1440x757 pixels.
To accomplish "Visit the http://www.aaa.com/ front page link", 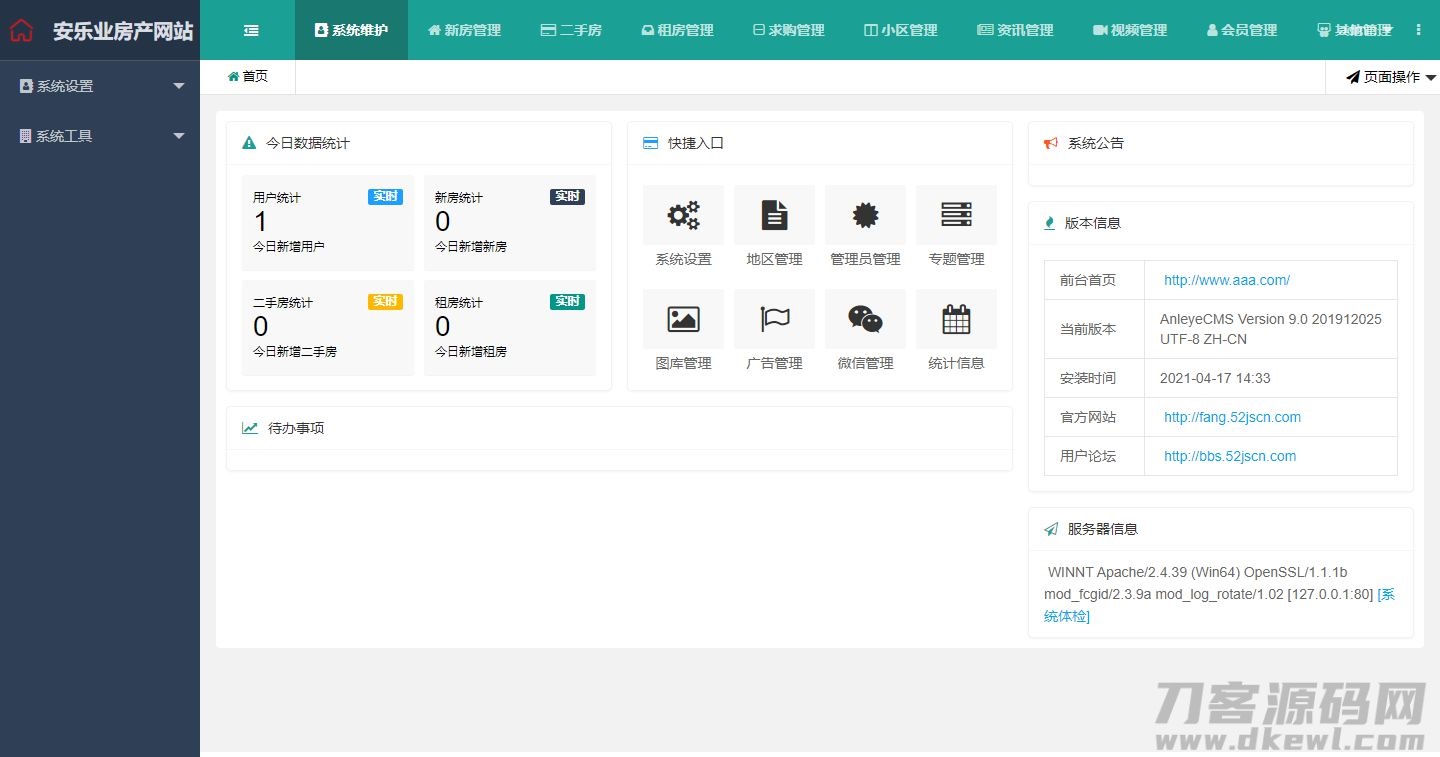I will pos(1227,280).
